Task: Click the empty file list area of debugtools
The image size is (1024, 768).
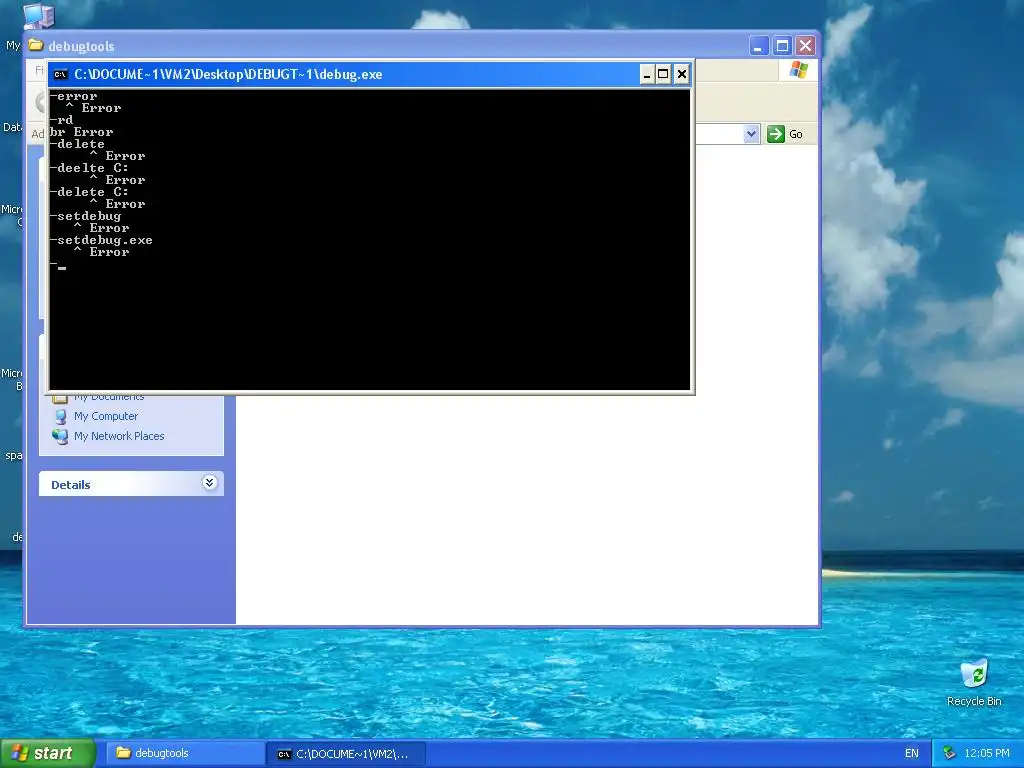Action: pos(526,509)
